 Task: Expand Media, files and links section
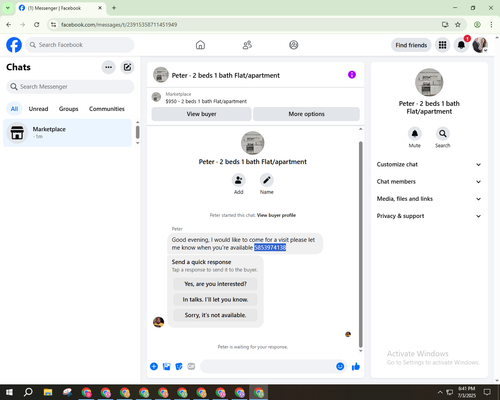pyautogui.click(x=429, y=199)
